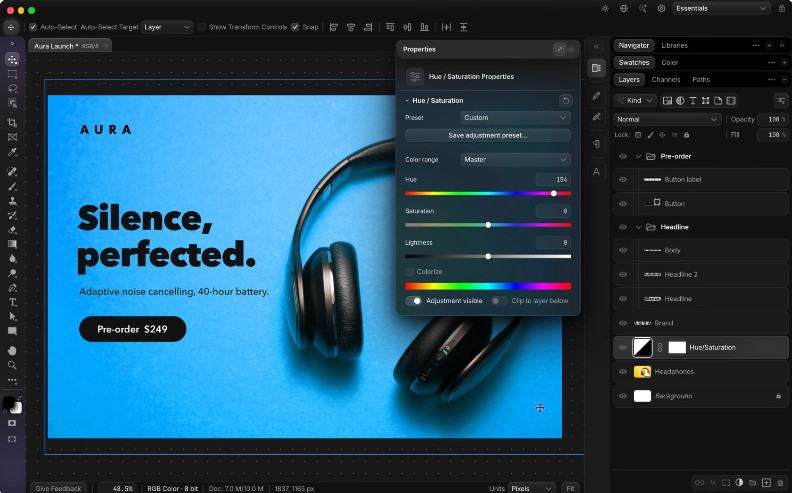
Task: Switch to the Libraries tab
Action: (x=674, y=45)
